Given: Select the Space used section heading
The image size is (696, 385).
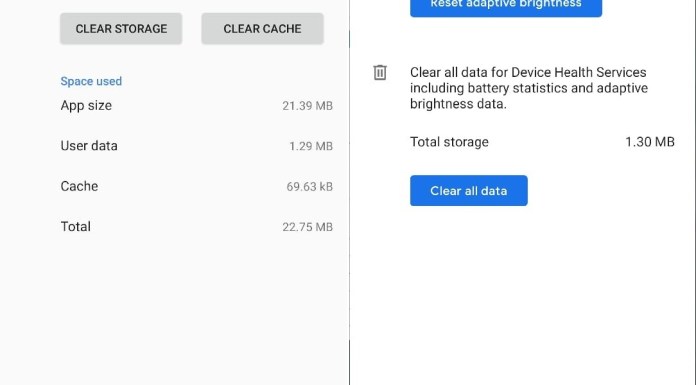Looking at the screenshot, I should [x=91, y=81].
